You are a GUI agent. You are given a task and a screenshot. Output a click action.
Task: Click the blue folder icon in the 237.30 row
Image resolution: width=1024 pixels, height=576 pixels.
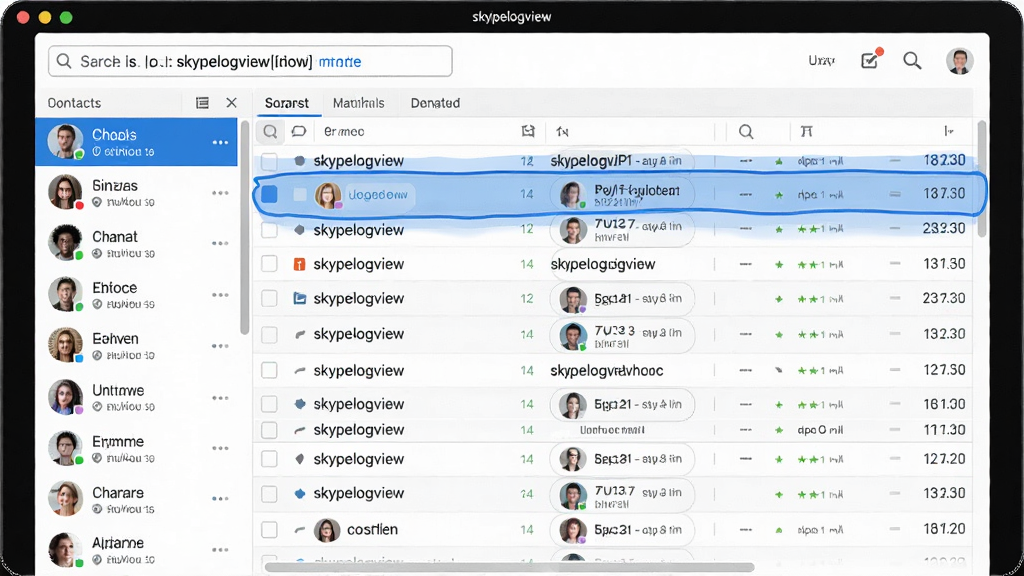300,298
